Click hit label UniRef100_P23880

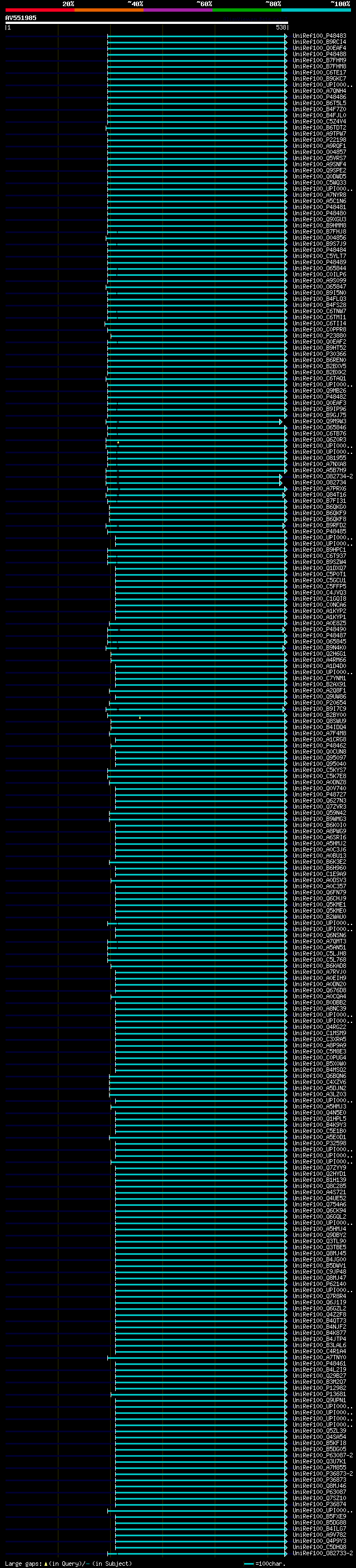point(319,335)
